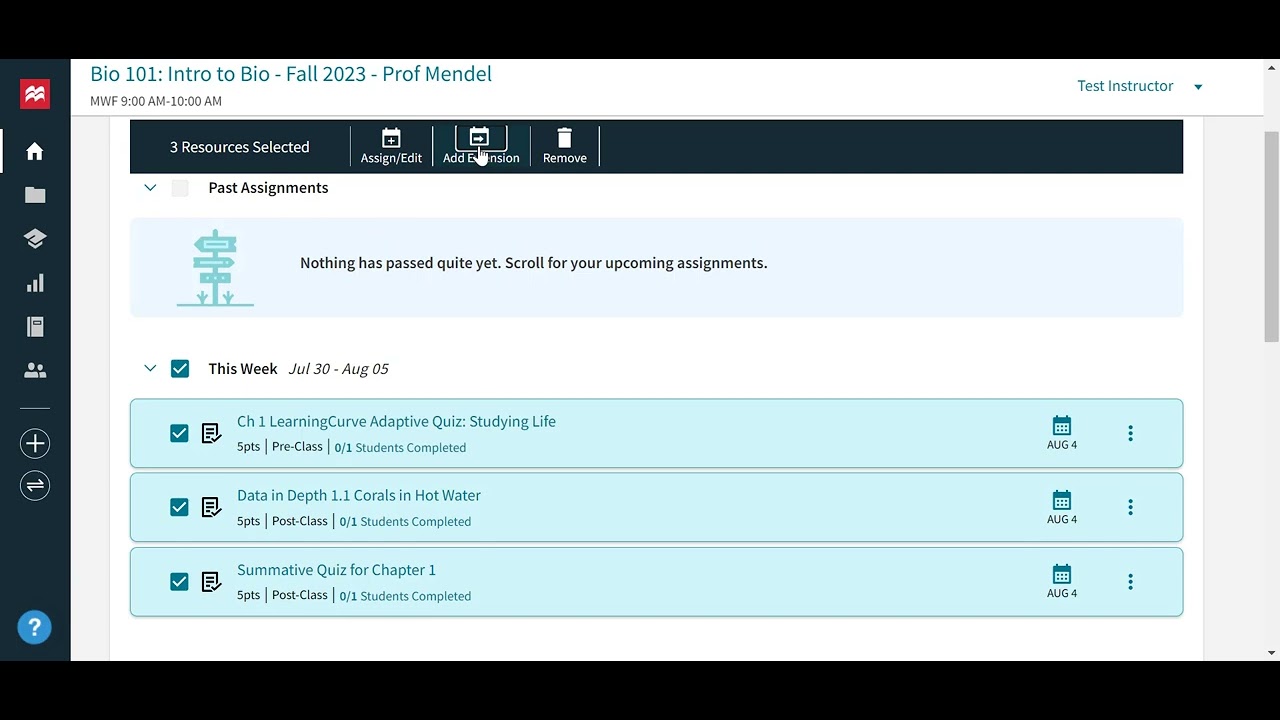Image resolution: width=1280 pixels, height=720 pixels.
Task: Click Assign/Edit calendar icon button
Action: pos(391,146)
